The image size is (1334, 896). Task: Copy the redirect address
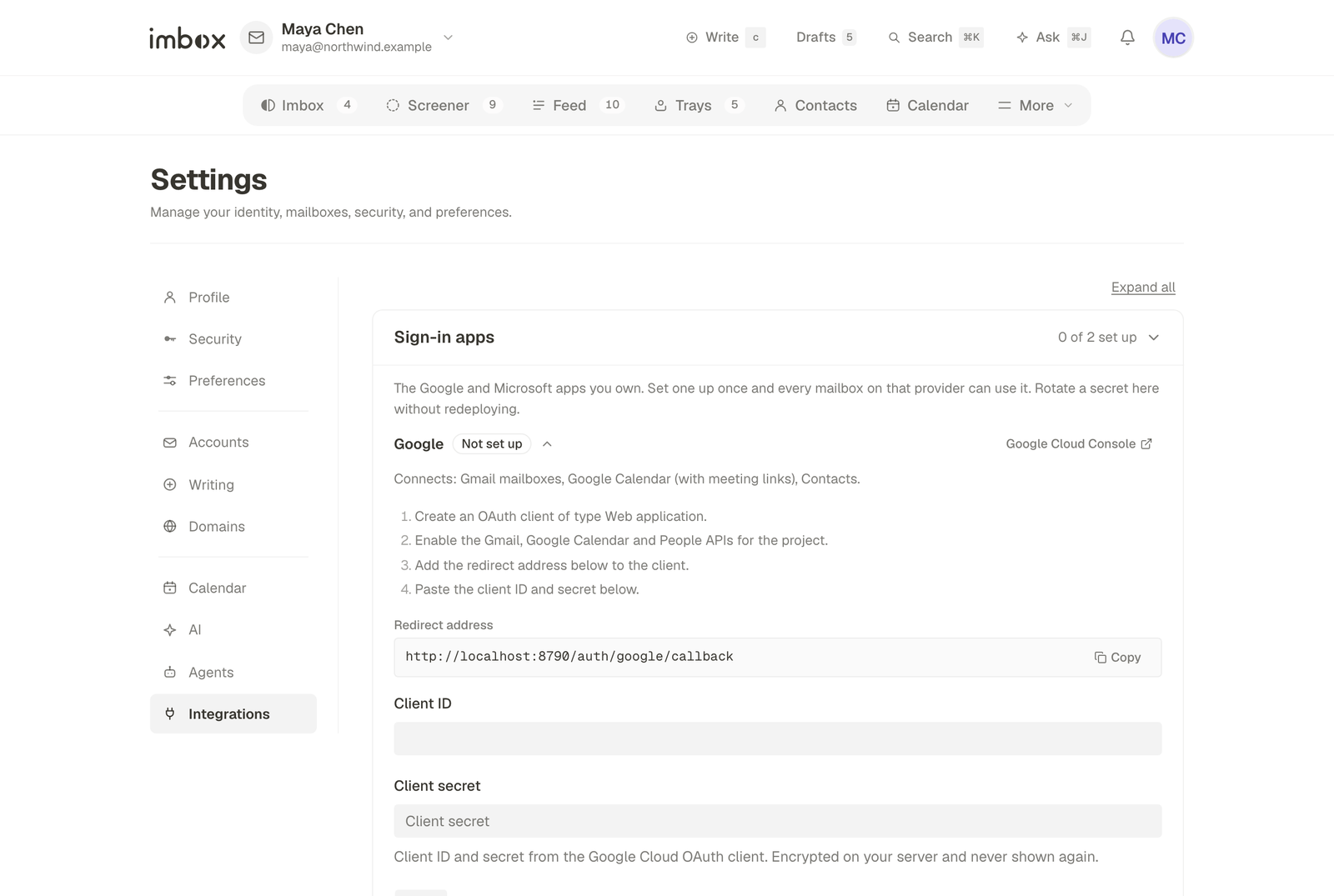(1117, 658)
